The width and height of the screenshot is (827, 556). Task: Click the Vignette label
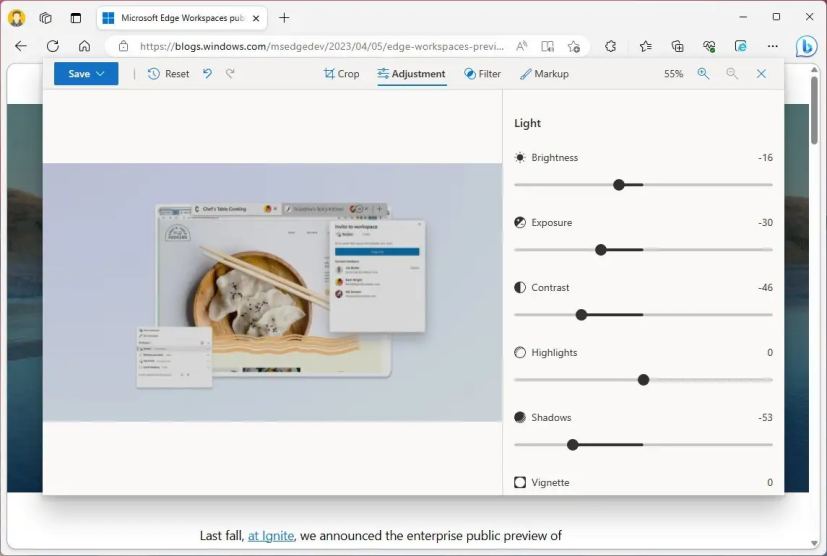pyautogui.click(x=550, y=482)
